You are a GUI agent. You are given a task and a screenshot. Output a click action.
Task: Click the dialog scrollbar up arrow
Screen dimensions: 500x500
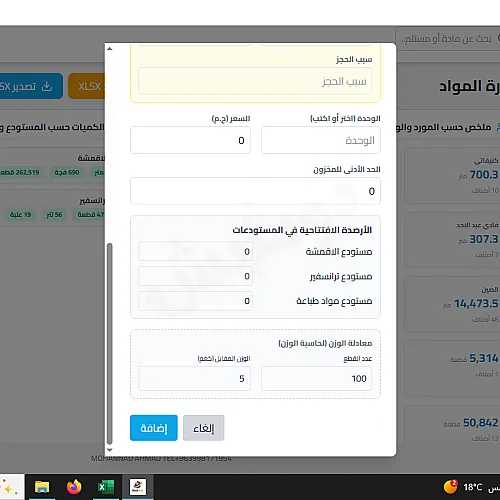point(109,49)
